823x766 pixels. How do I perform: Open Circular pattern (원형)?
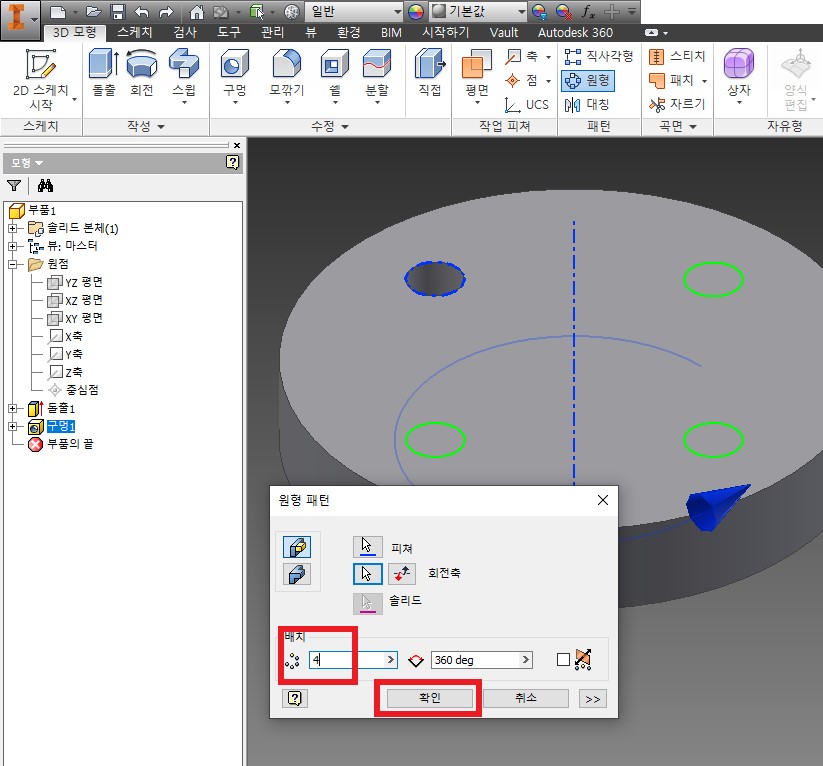[587, 80]
